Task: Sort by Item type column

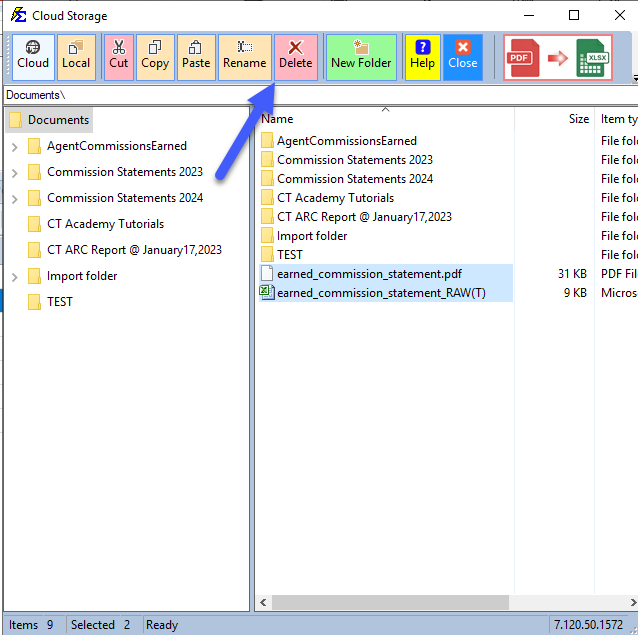Action: coord(616,119)
